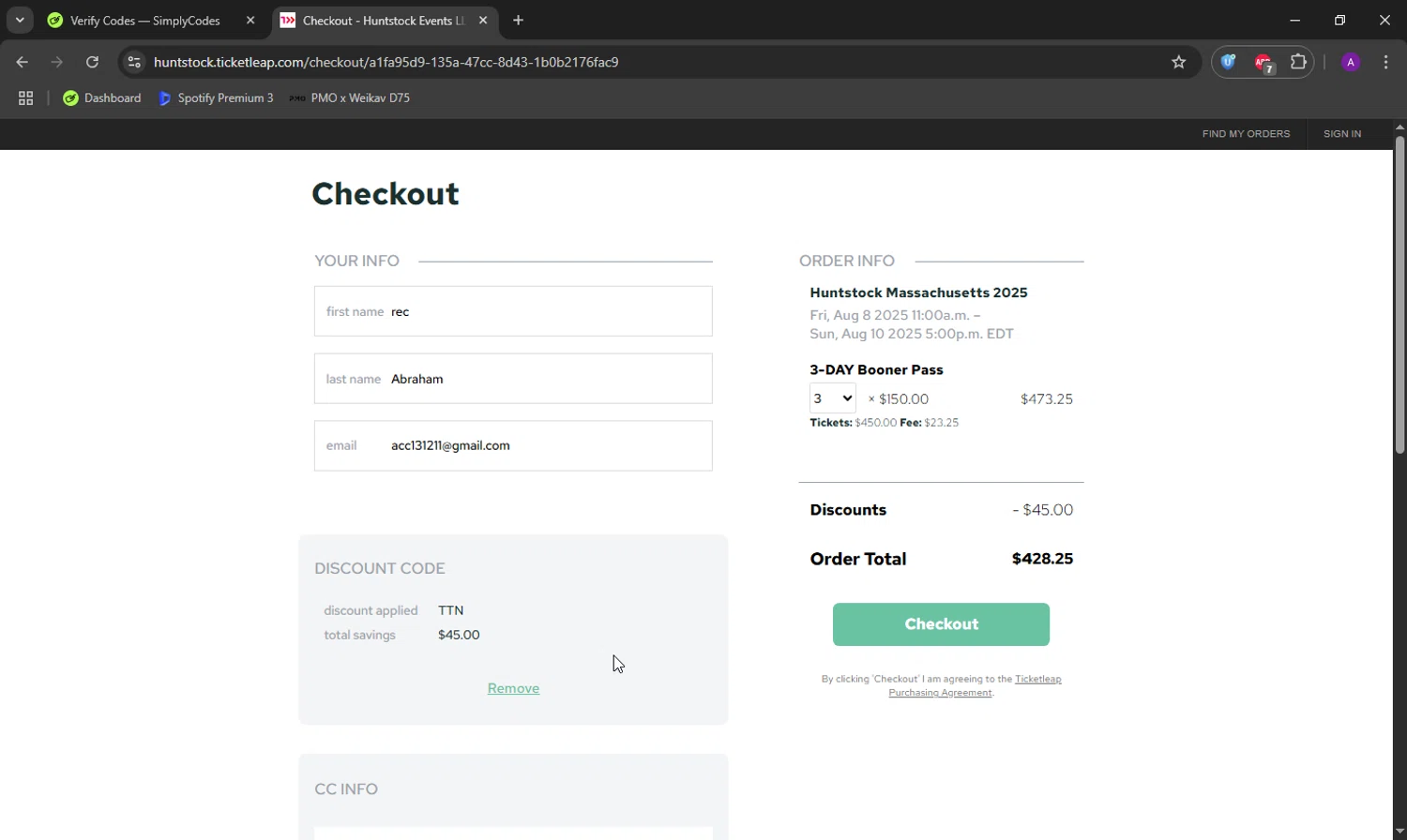This screenshot has width=1407, height=840.
Task: Click SIGN IN in top bar
Action: tap(1342, 134)
